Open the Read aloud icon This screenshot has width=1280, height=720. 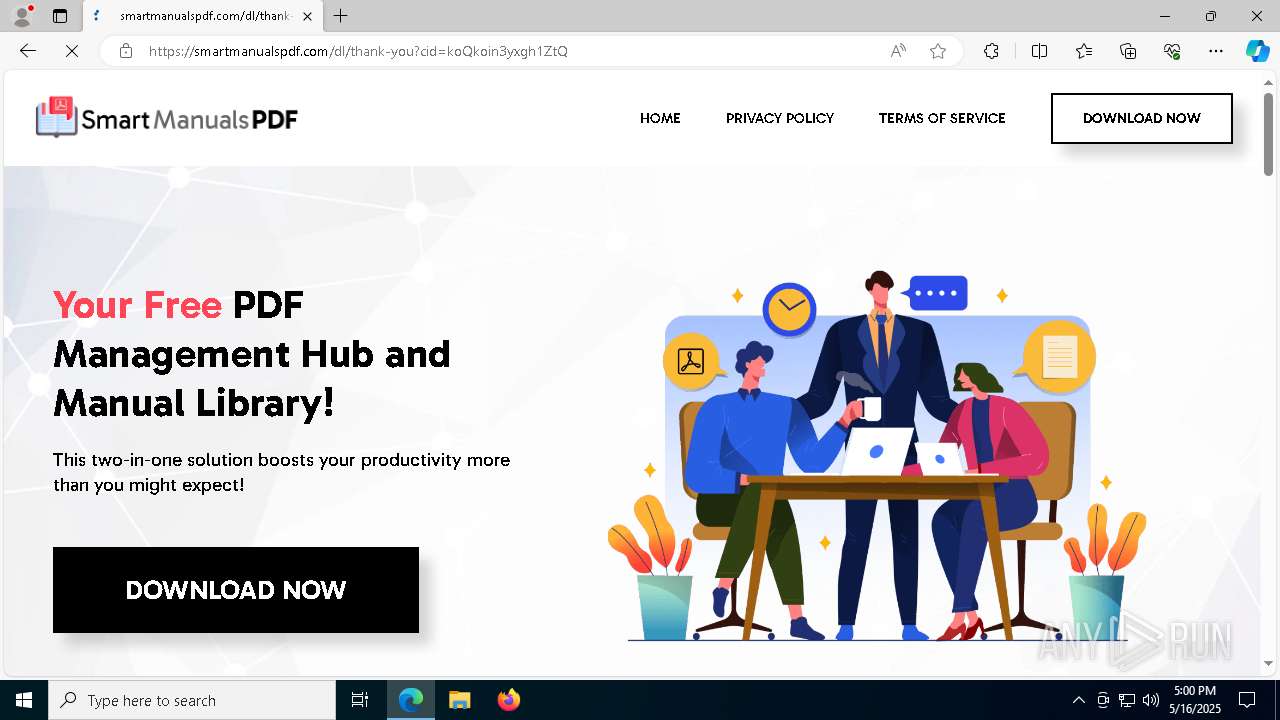[x=898, y=51]
